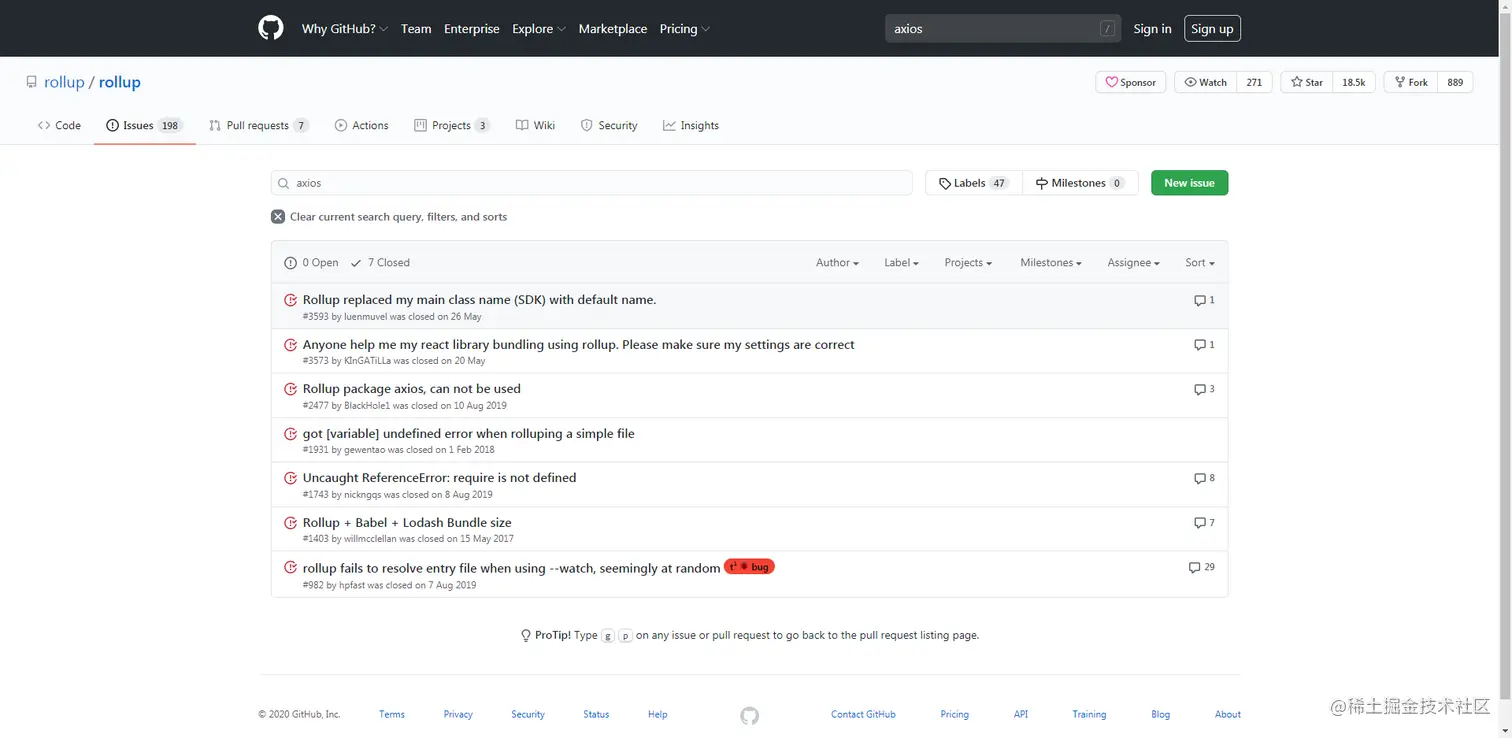Open comments bubble for issue #3593
Viewport: 1512px width, 738px height.
coord(1204,300)
